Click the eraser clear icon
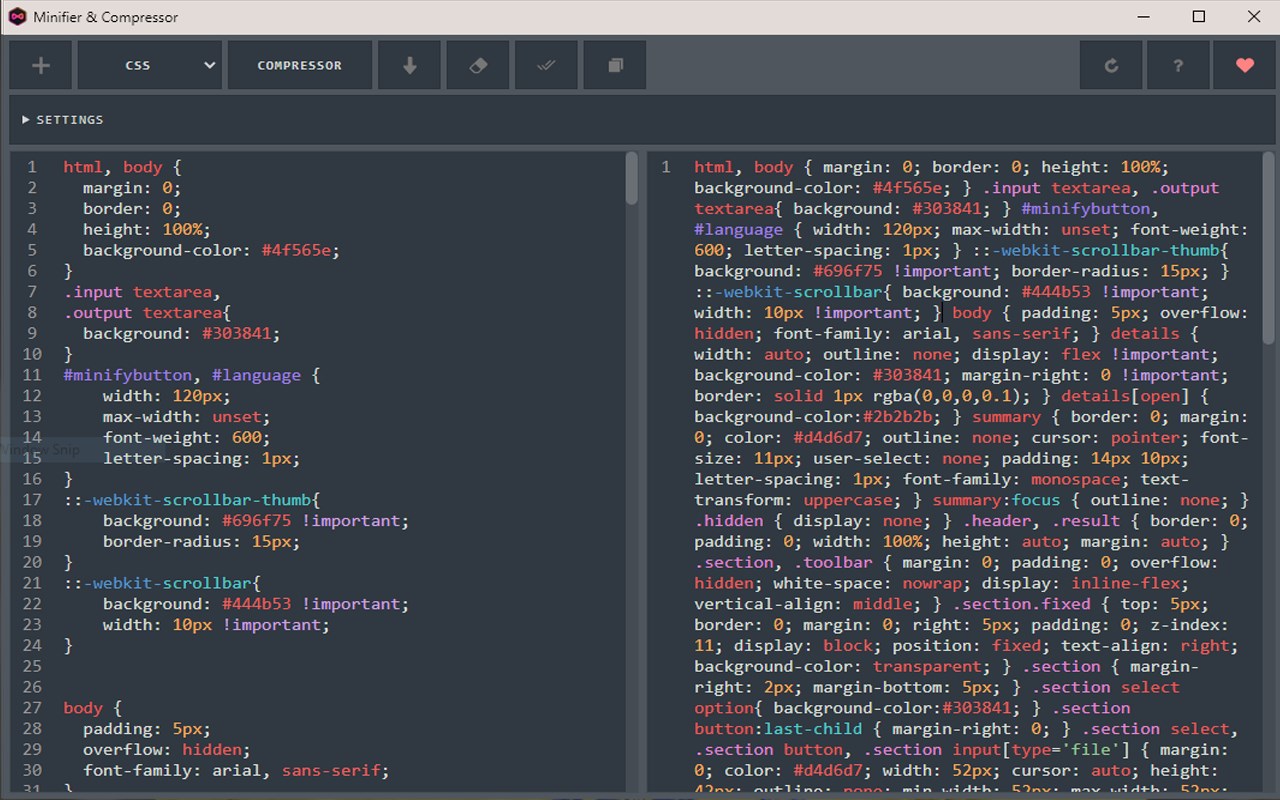Viewport: 1280px width, 800px height. tap(478, 65)
